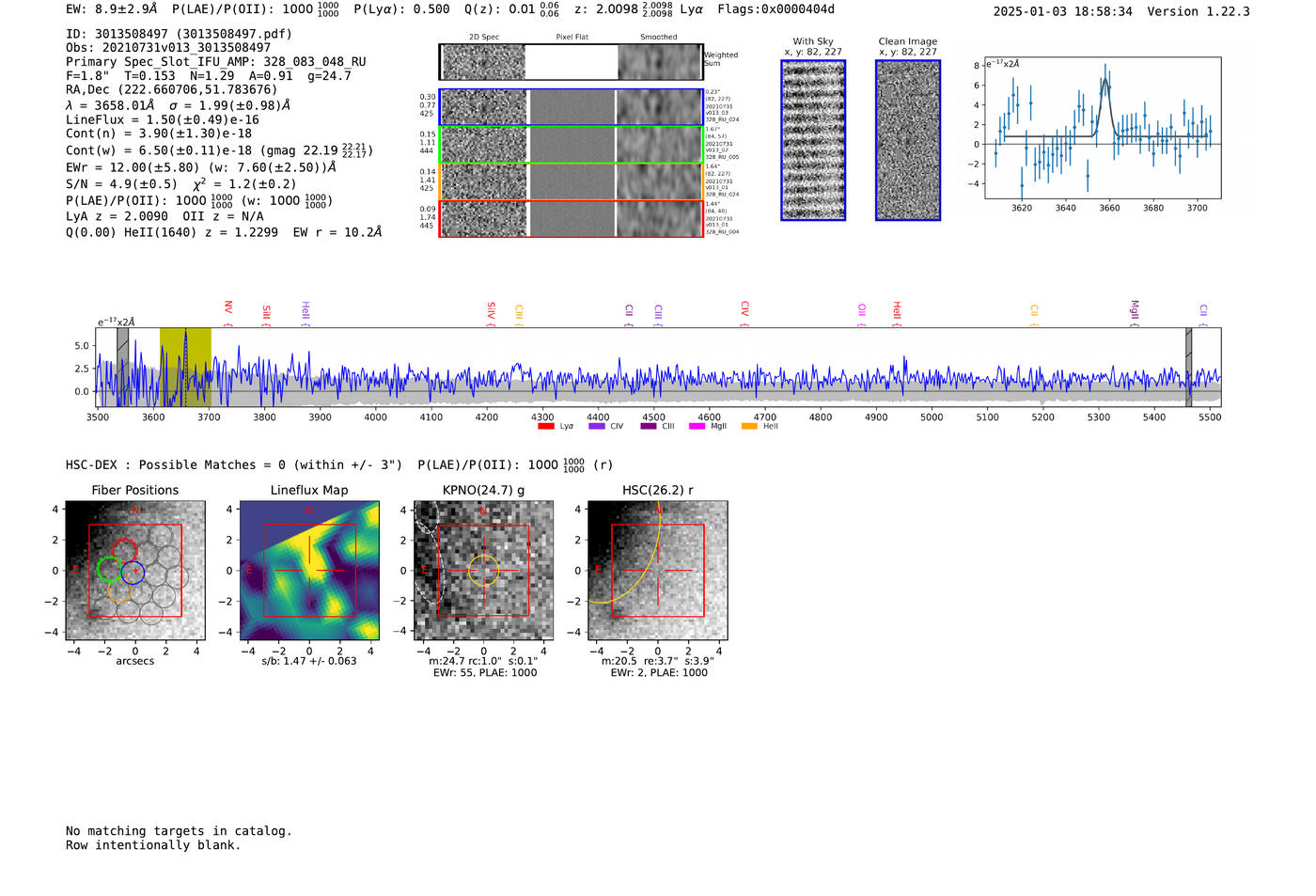Click the LineFlux value text

click(x=163, y=120)
